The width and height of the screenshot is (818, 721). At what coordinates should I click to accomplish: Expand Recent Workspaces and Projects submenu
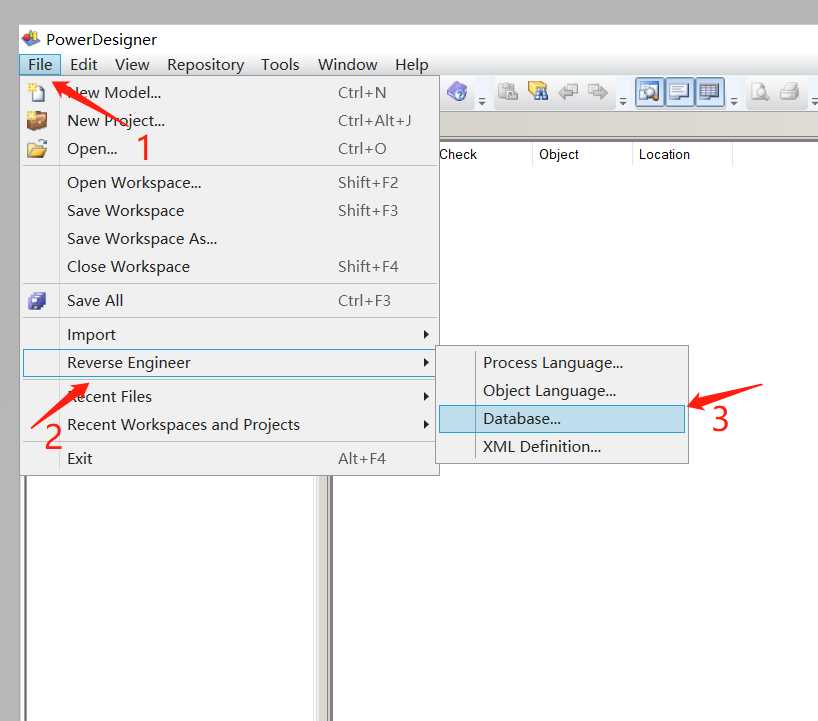(x=230, y=425)
